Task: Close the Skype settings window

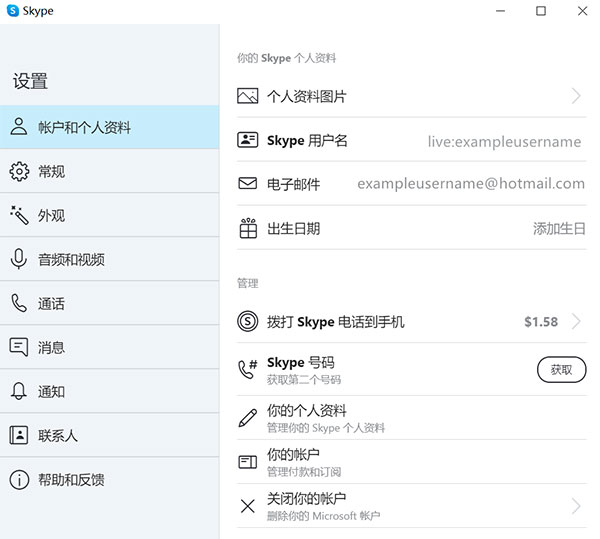Action: [582, 11]
